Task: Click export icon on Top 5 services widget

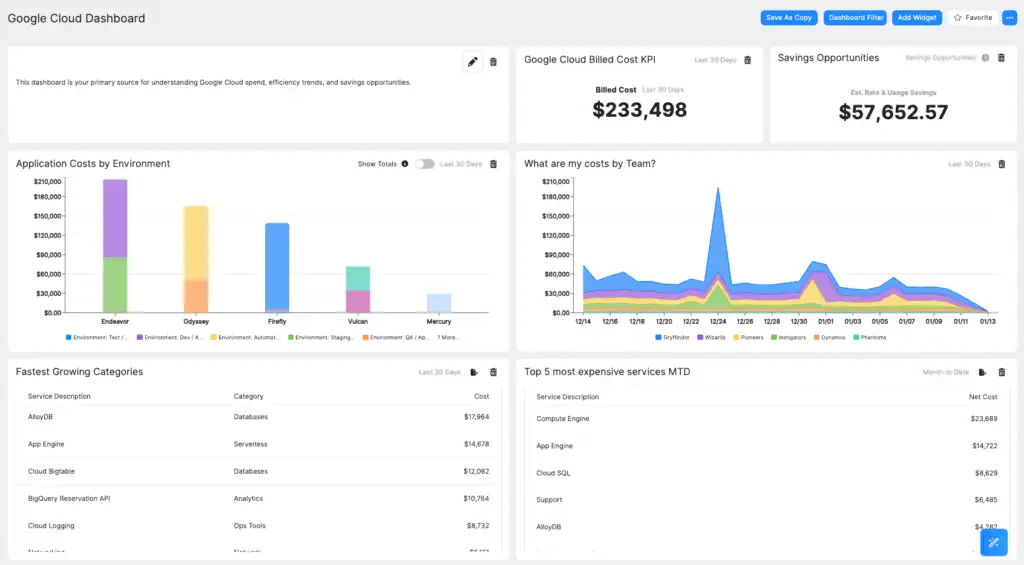Action: (983, 372)
